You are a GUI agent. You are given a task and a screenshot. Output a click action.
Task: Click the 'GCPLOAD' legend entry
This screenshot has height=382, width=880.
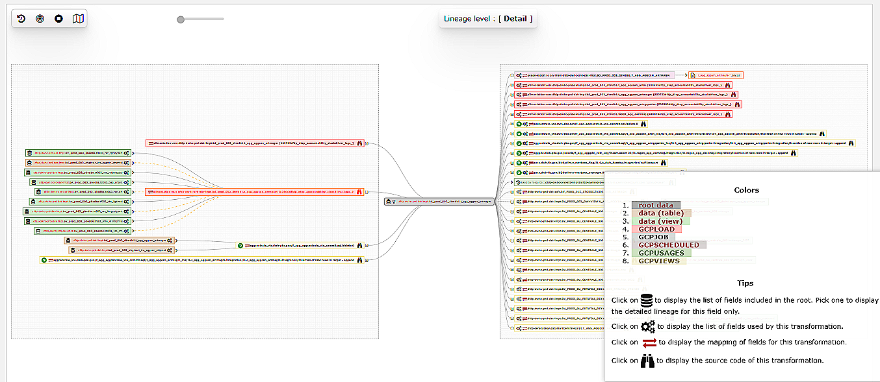coord(657,229)
